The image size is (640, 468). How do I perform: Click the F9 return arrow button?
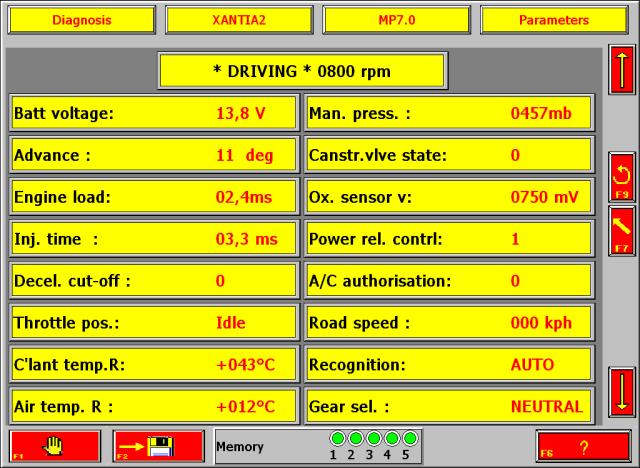(622, 177)
